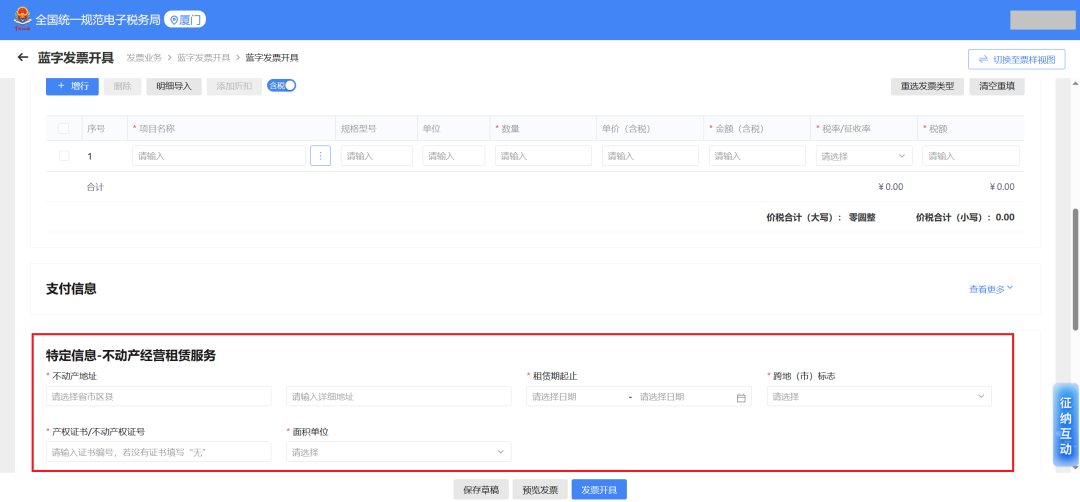Click 切换至票样视图 button
The image size is (1080, 502).
1017,59
